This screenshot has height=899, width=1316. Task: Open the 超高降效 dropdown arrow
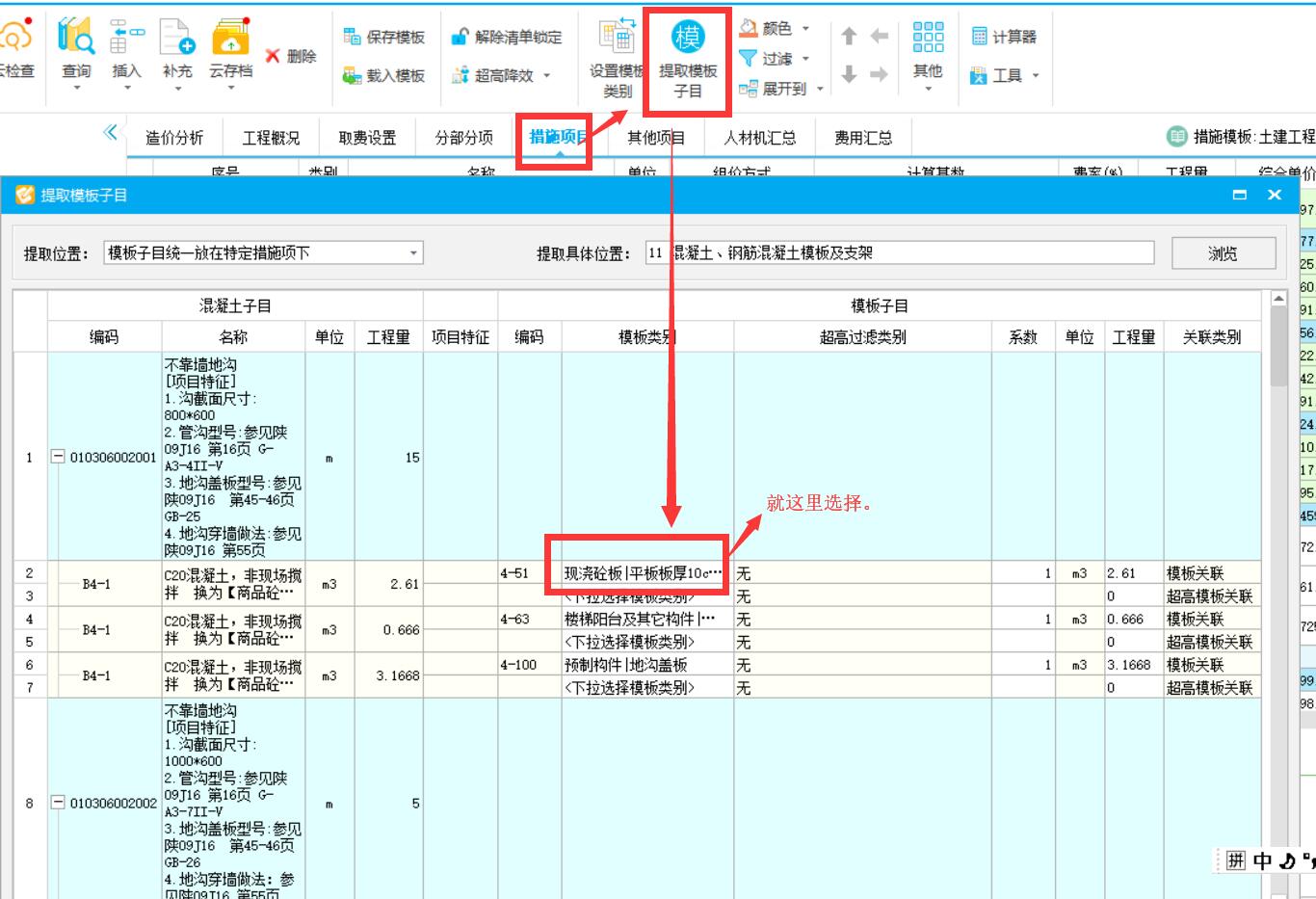pos(546,75)
